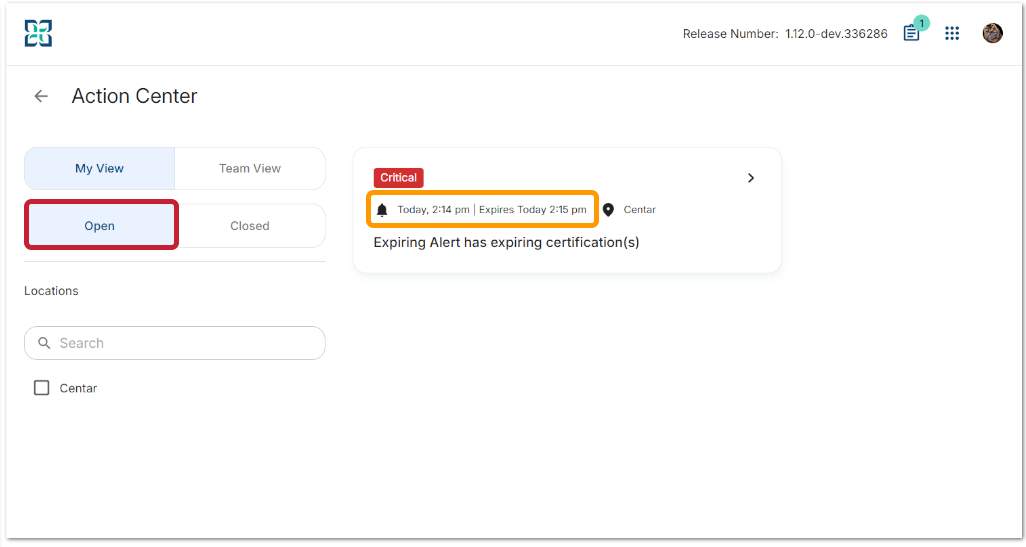Focus the Locations search field

pos(185,343)
